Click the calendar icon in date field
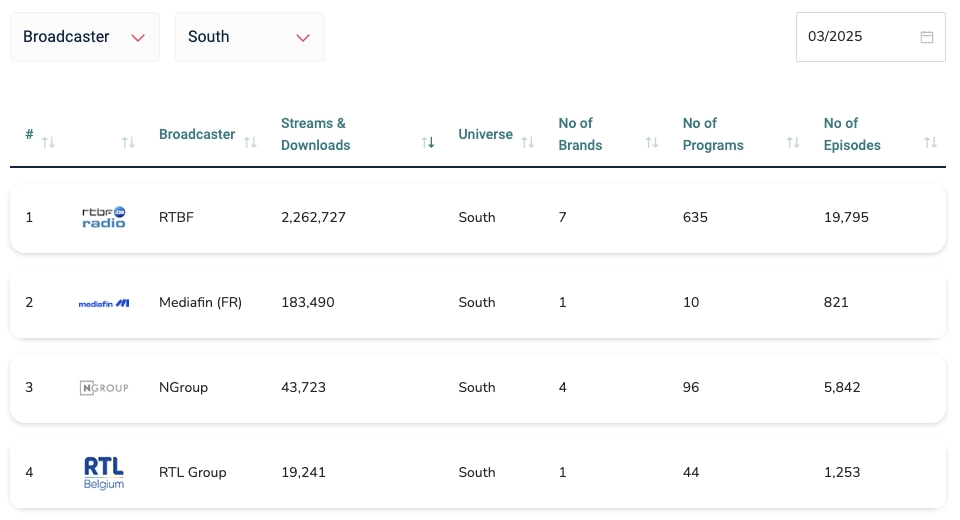Image resolution: width=960 pixels, height=520 pixels. point(926,37)
